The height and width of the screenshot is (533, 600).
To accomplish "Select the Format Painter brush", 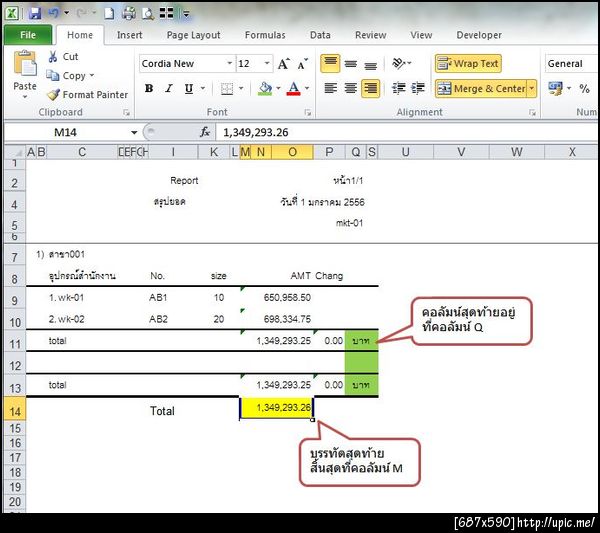I will pyautogui.click(x=53, y=95).
